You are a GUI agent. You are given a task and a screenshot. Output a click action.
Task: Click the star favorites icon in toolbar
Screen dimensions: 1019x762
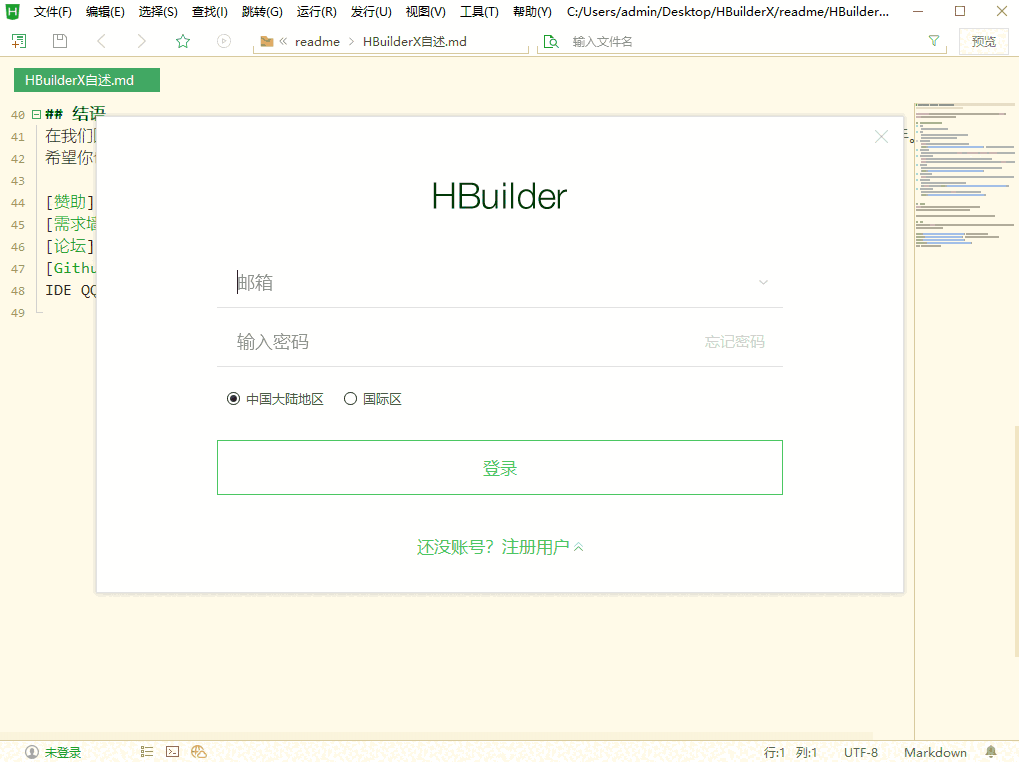point(182,41)
